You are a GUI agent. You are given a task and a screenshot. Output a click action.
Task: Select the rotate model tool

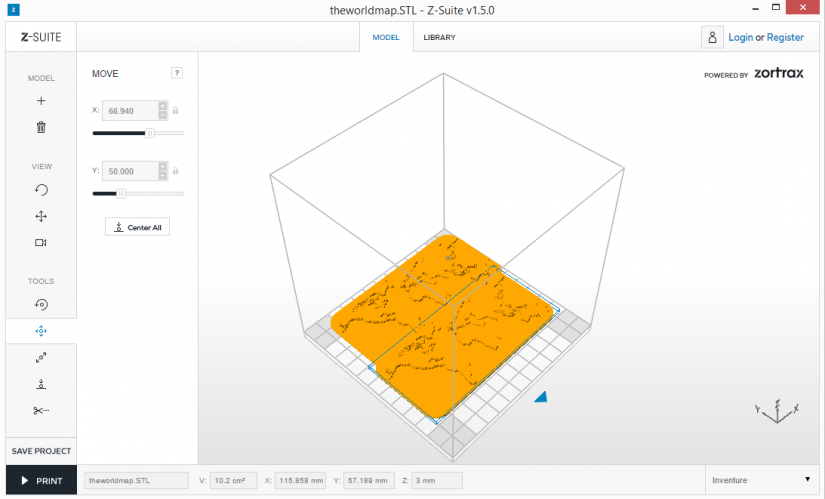(41, 304)
